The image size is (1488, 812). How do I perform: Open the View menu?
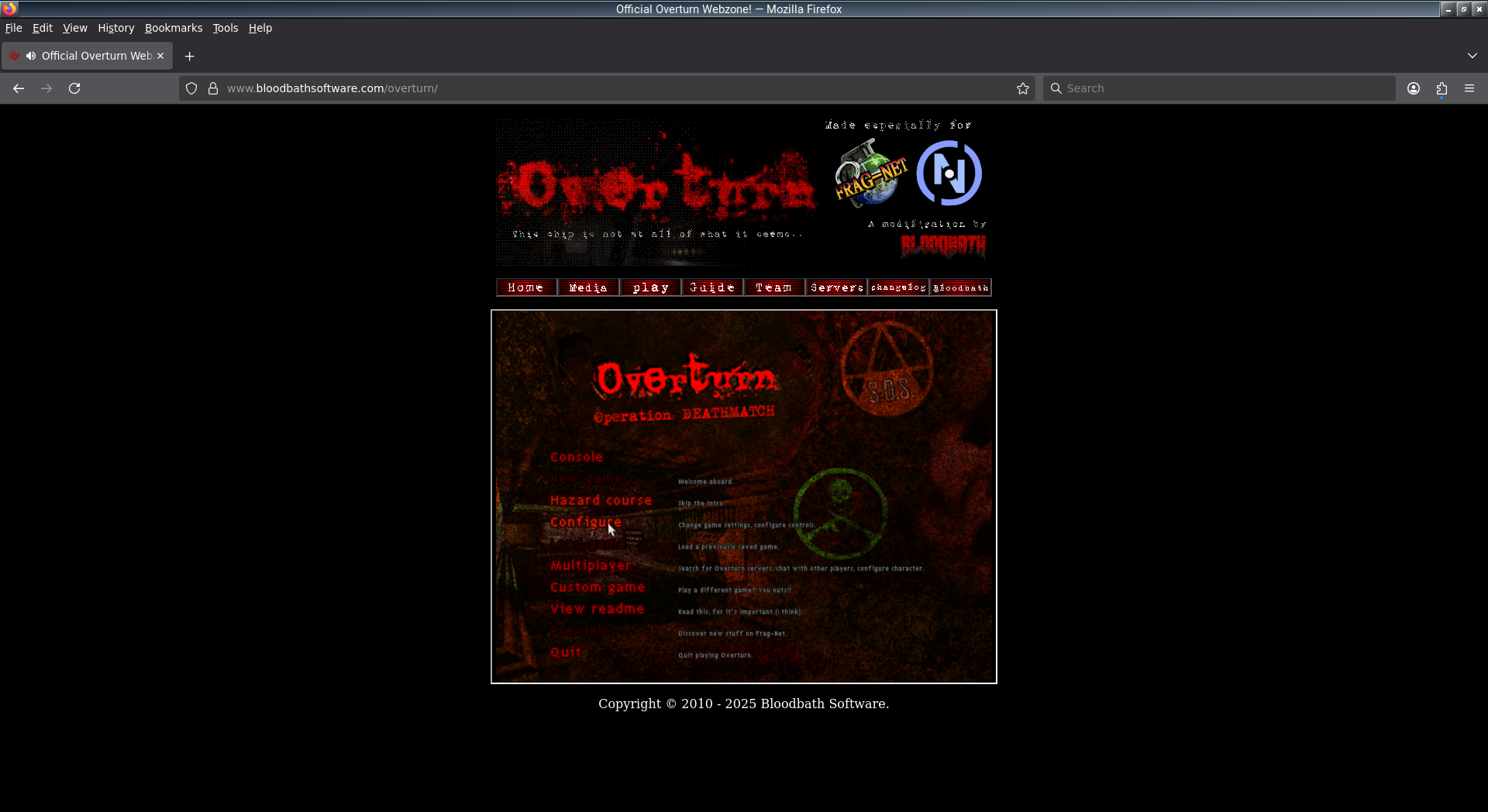75,28
